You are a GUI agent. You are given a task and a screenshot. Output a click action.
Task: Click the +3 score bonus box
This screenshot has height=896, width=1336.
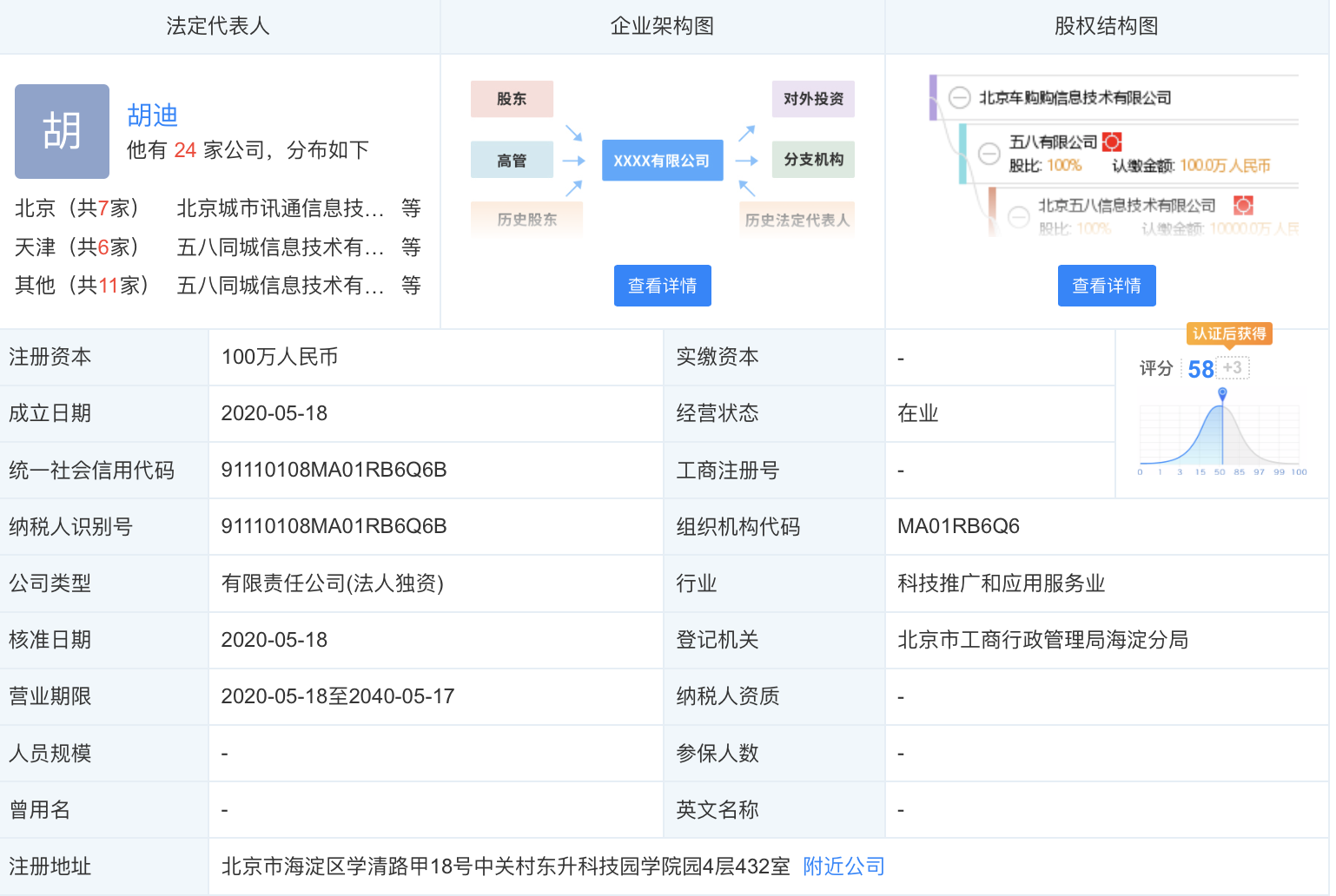click(1232, 367)
